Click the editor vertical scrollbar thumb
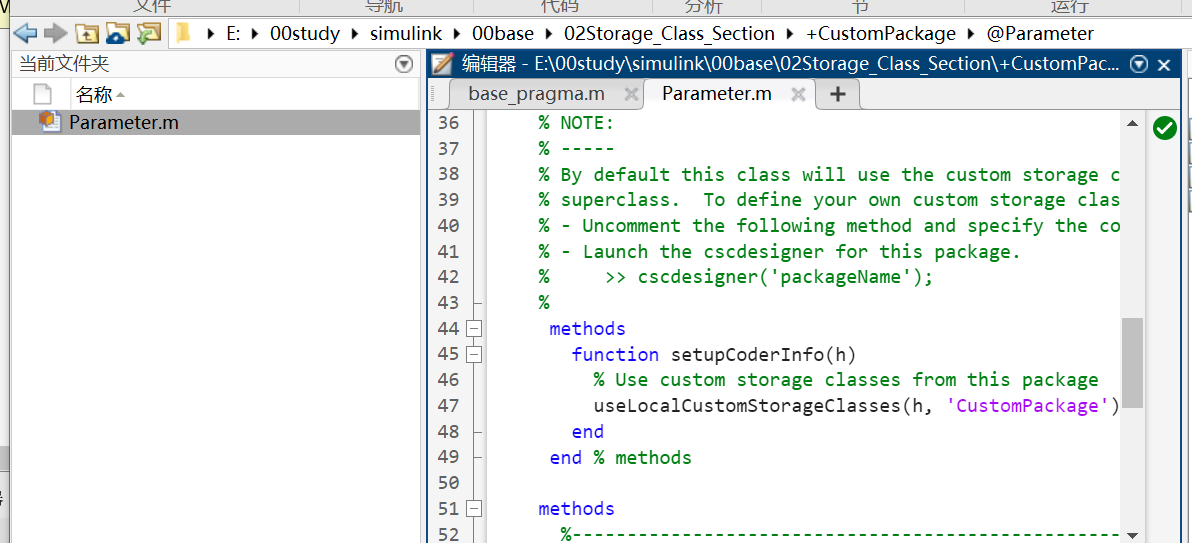1192x543 pixels. 1133,364
